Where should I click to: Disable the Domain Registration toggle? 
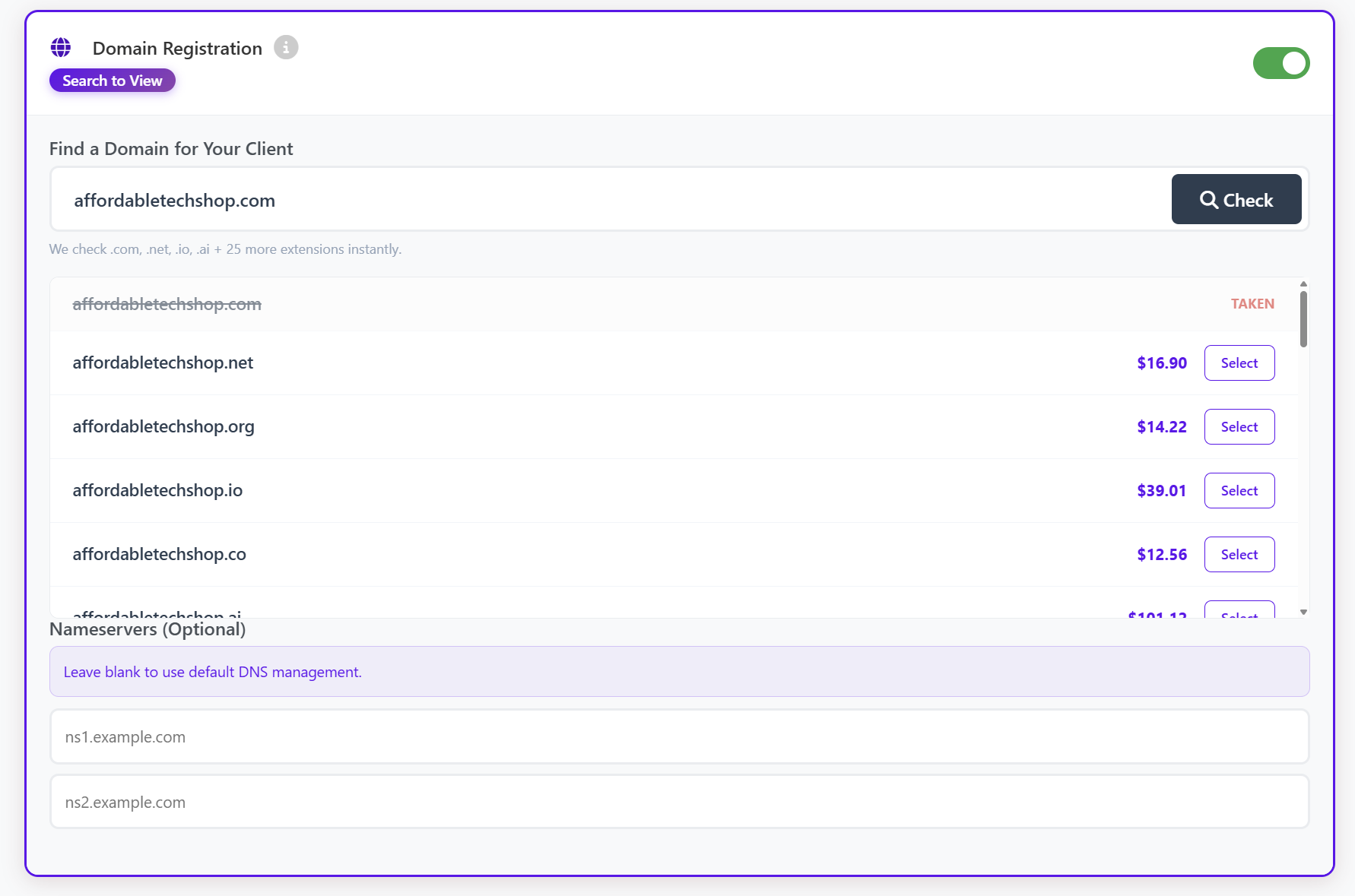click(1281, 63)
